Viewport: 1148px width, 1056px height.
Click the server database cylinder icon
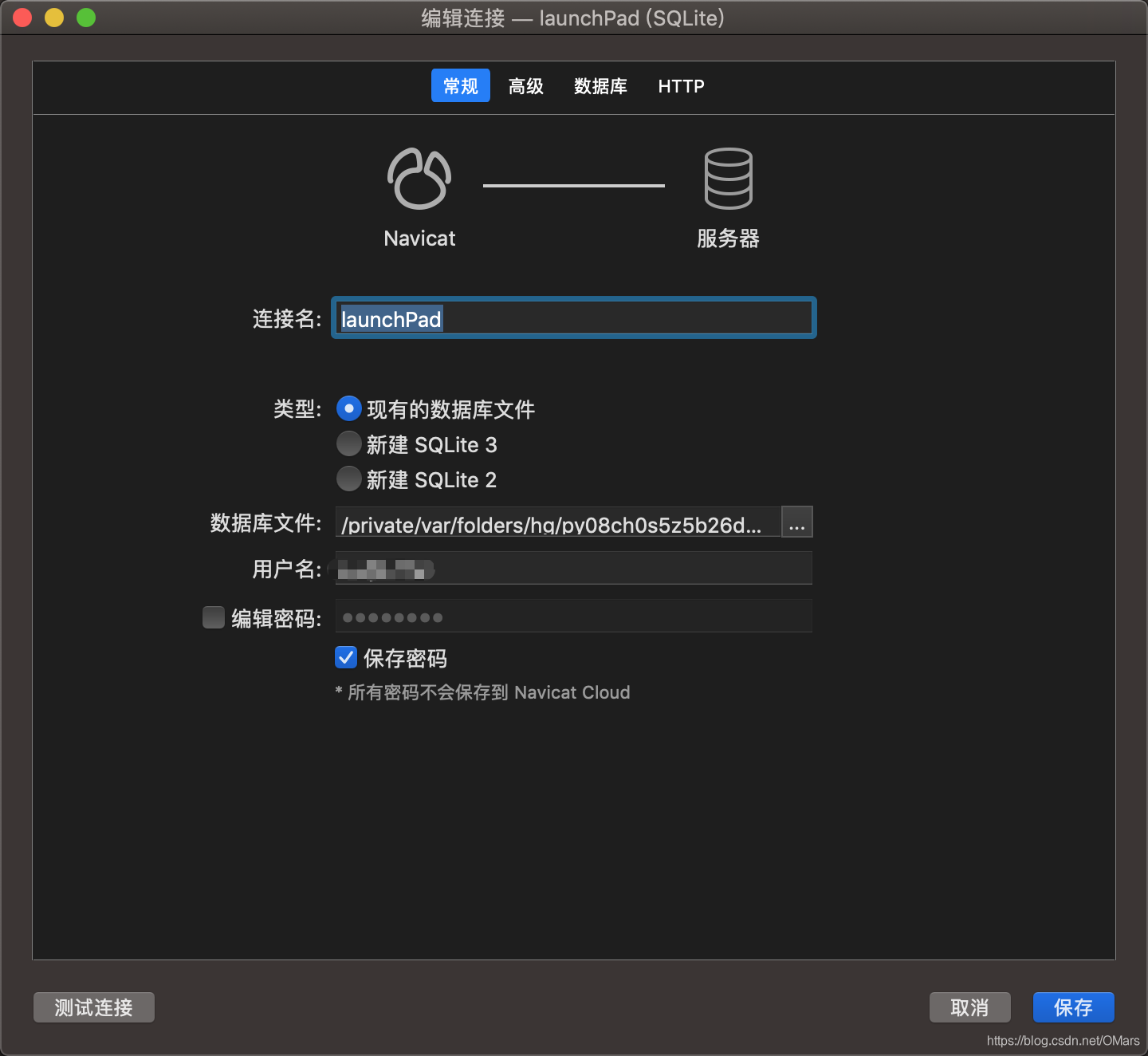tap(728, 179)
